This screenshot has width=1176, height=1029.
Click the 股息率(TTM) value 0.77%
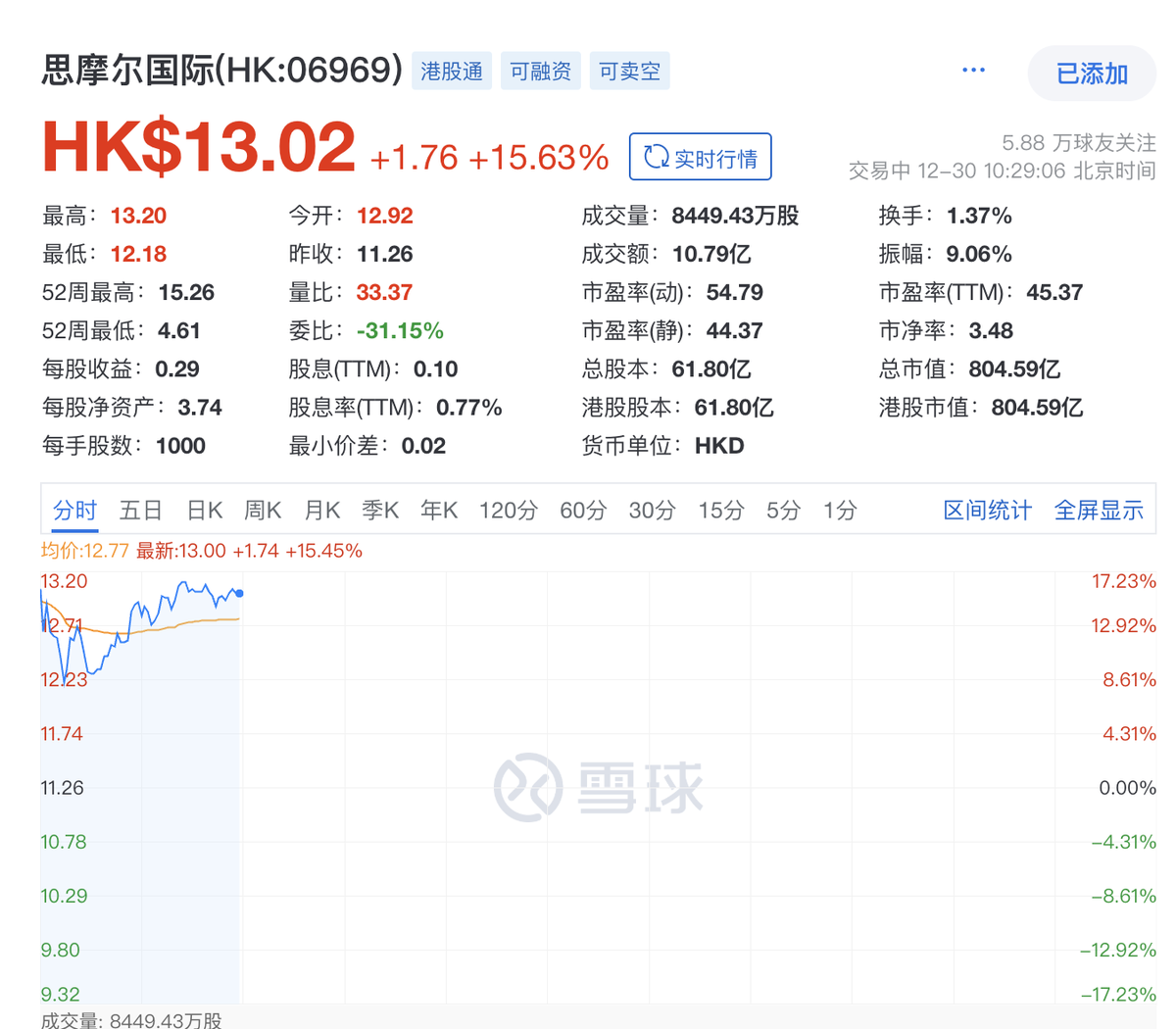[x=469, y=407]
